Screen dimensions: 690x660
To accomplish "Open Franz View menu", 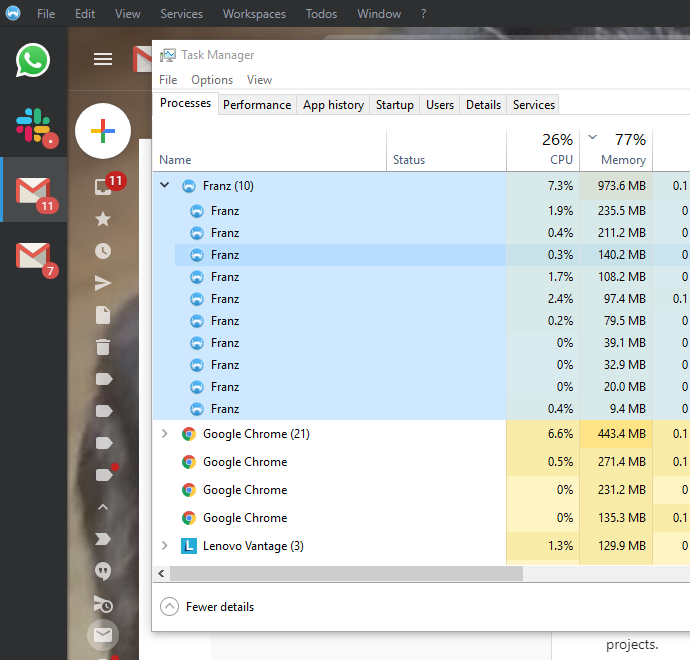I will (128, 14).
